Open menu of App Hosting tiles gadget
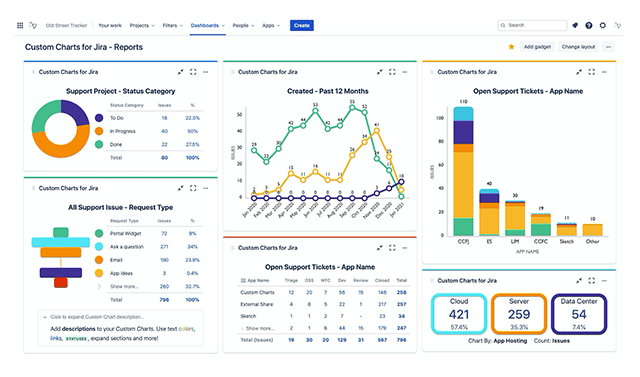The width and height of the screenshot is (640, 377). (x=604, y=281)
